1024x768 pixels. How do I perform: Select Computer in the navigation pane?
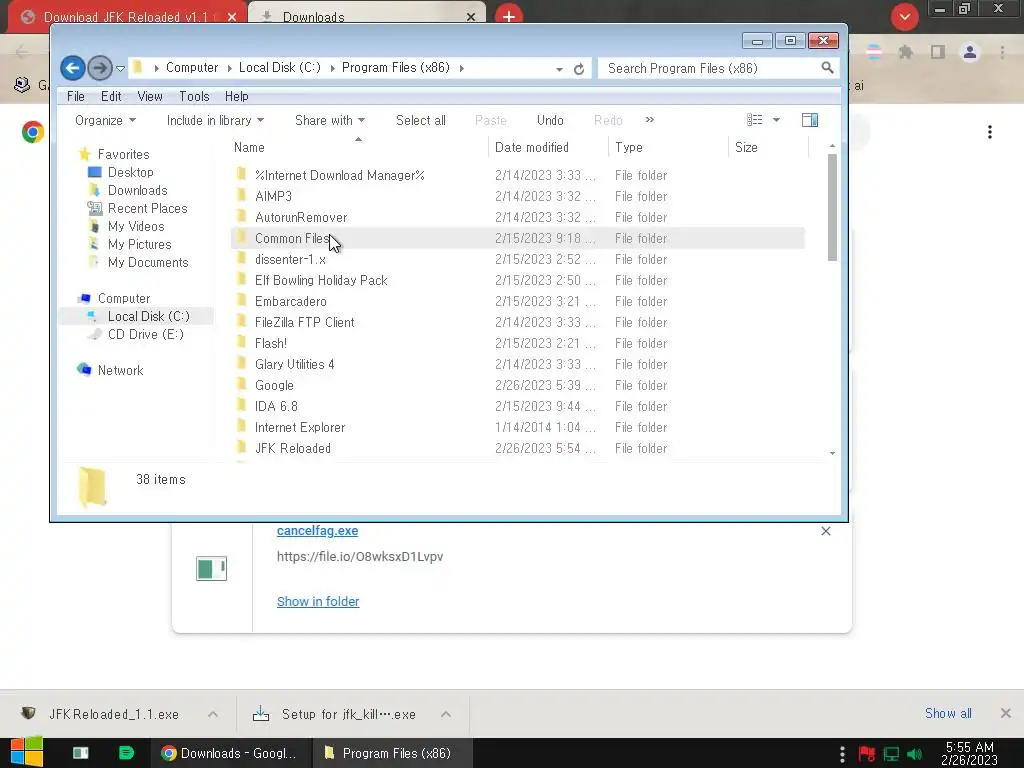(x=123, y=298)
